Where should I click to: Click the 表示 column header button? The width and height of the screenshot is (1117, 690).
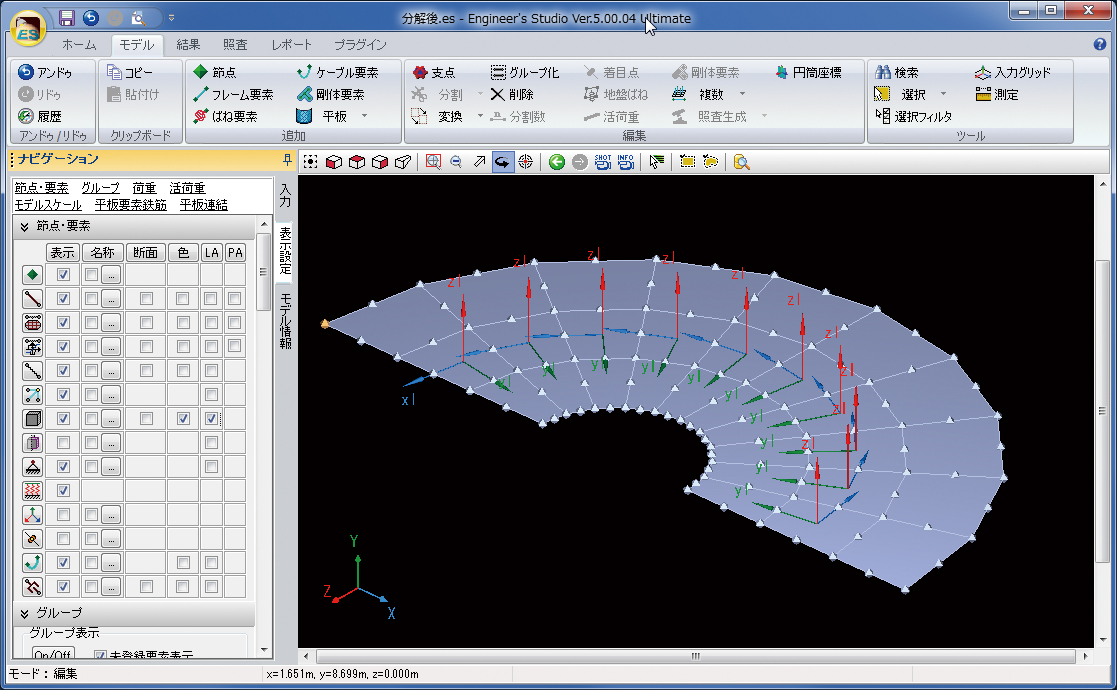[62, 253]
